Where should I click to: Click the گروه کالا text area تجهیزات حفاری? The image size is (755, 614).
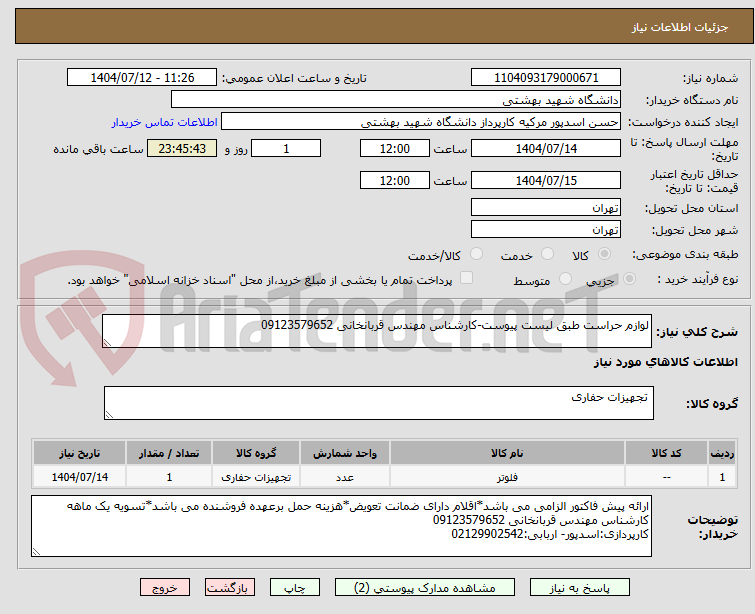click(x=379, y=403)
